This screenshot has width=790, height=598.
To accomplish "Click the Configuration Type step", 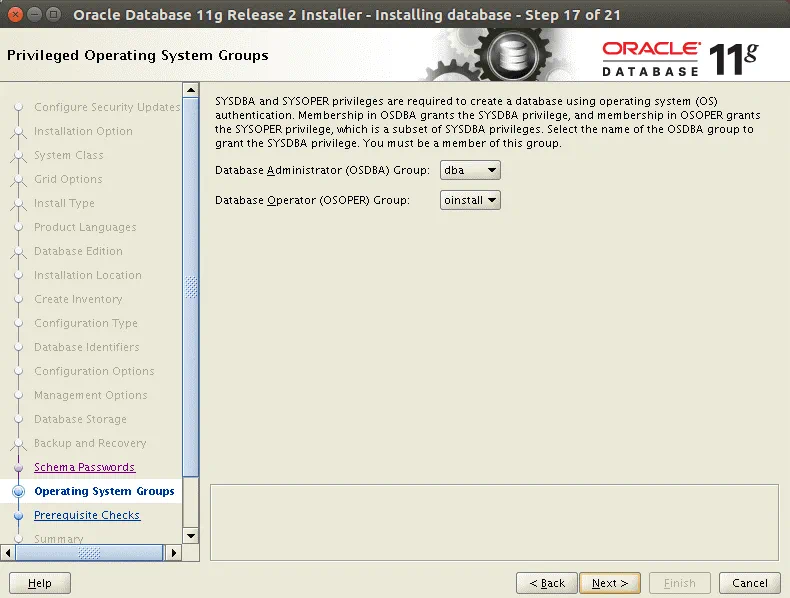I will (86, 323).
